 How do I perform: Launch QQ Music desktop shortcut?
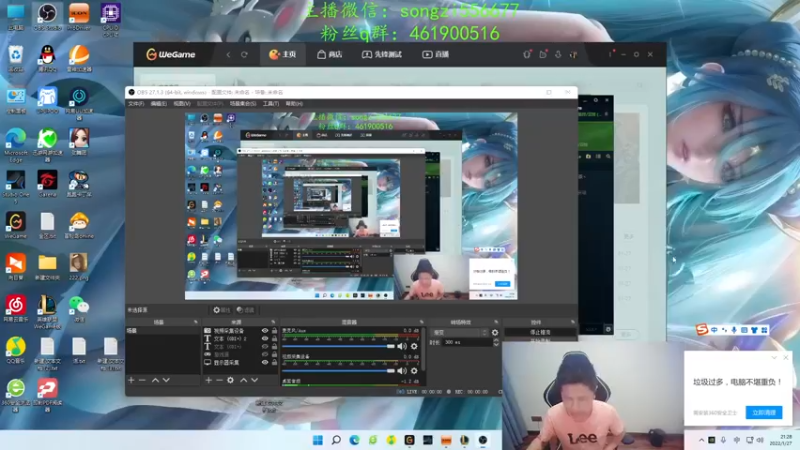16,351
